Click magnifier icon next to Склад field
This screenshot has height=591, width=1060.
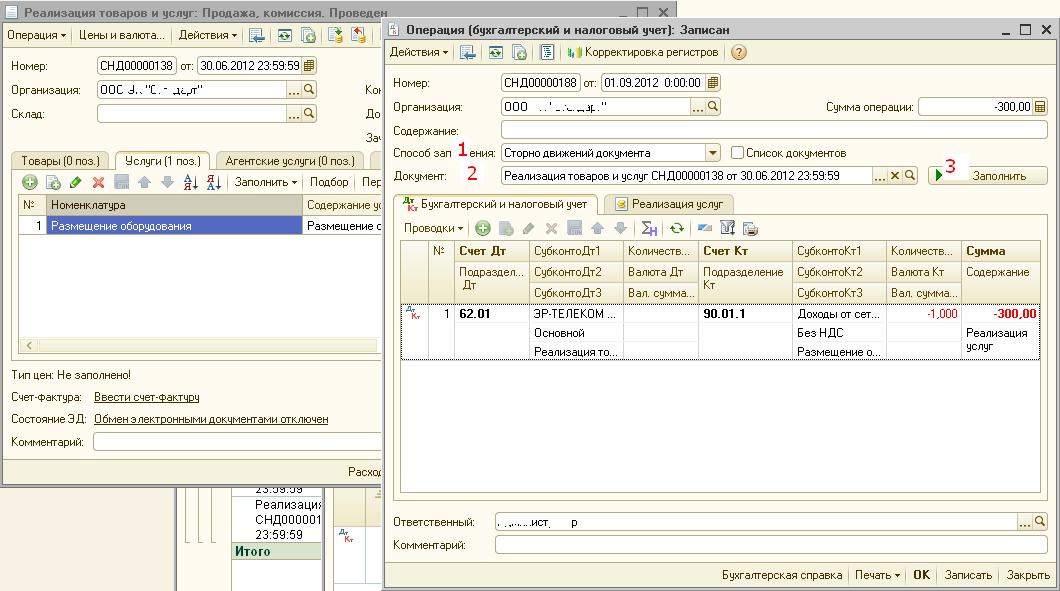coord(309,113)
